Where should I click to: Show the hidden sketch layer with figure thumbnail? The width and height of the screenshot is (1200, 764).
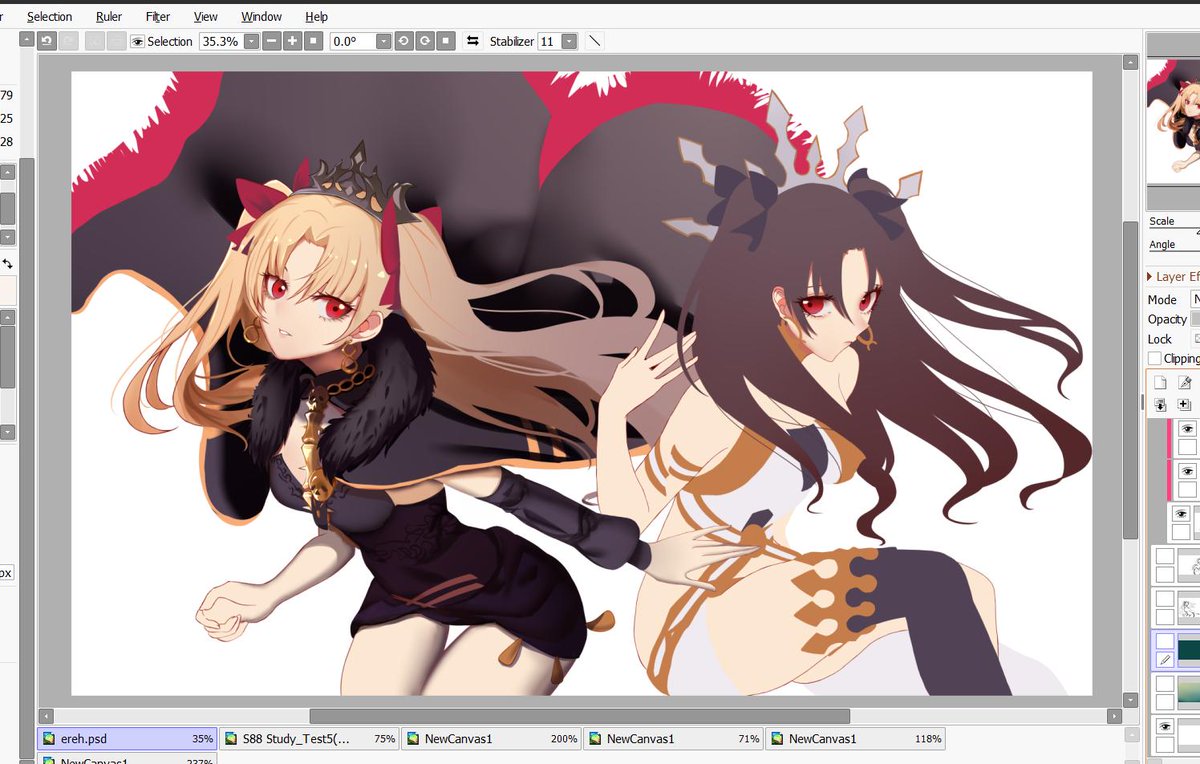(x=1165, y=556)
